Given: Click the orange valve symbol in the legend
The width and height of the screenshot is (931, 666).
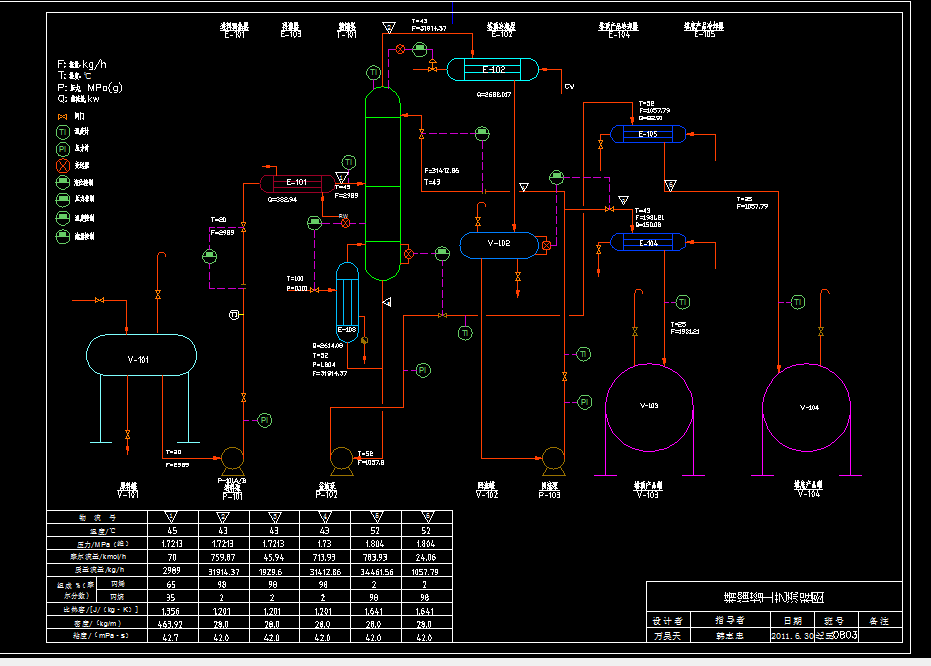Looking at the screenshot, I should click(x=62, y=117).
